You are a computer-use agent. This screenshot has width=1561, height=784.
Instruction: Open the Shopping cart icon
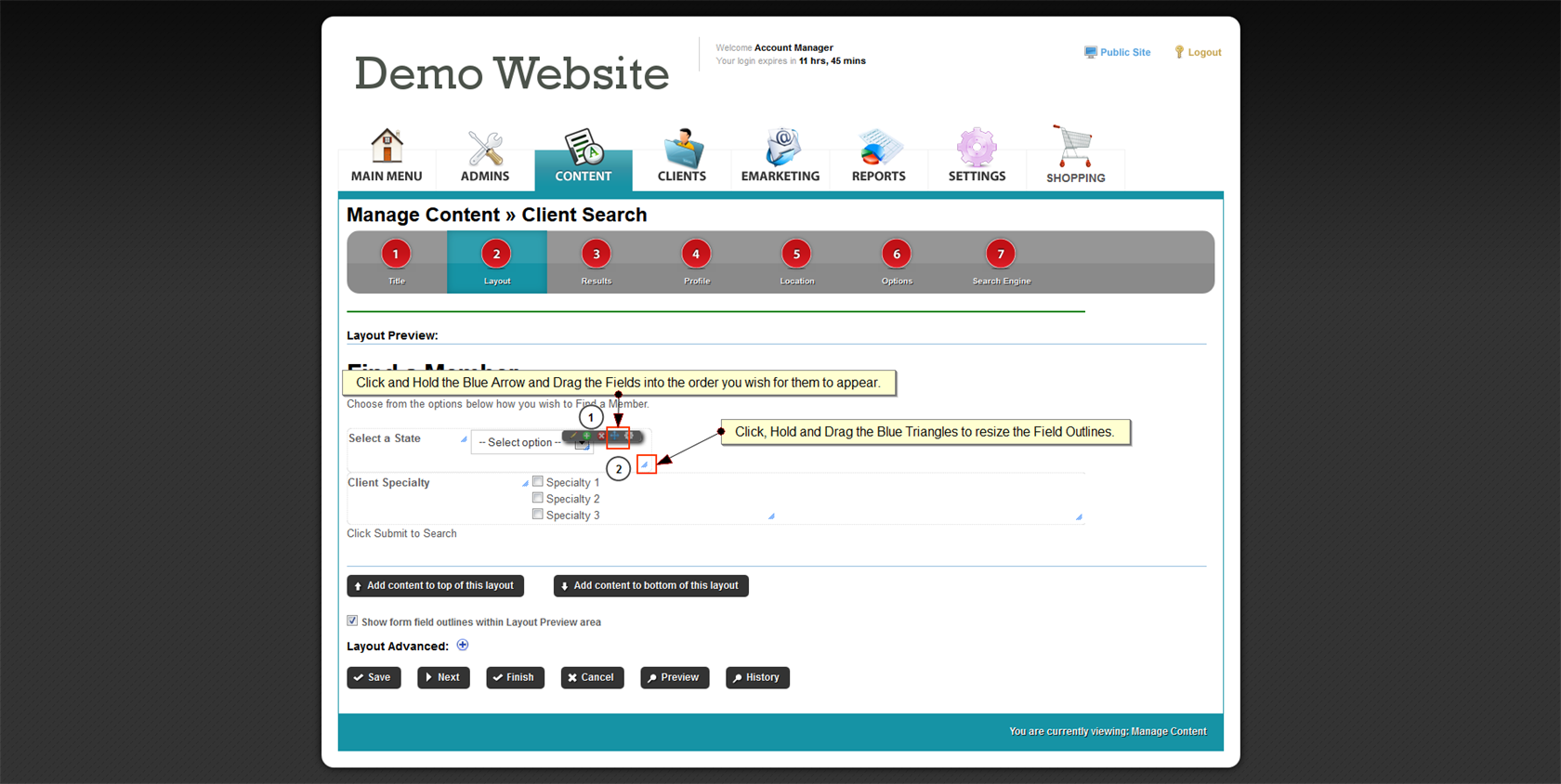(1074, 147)
